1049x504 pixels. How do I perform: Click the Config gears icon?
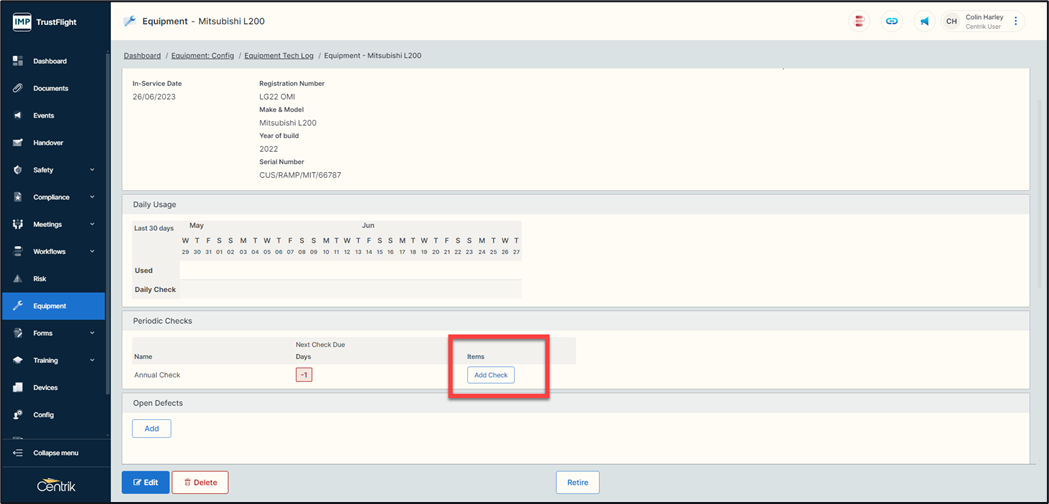pos(18,415)
